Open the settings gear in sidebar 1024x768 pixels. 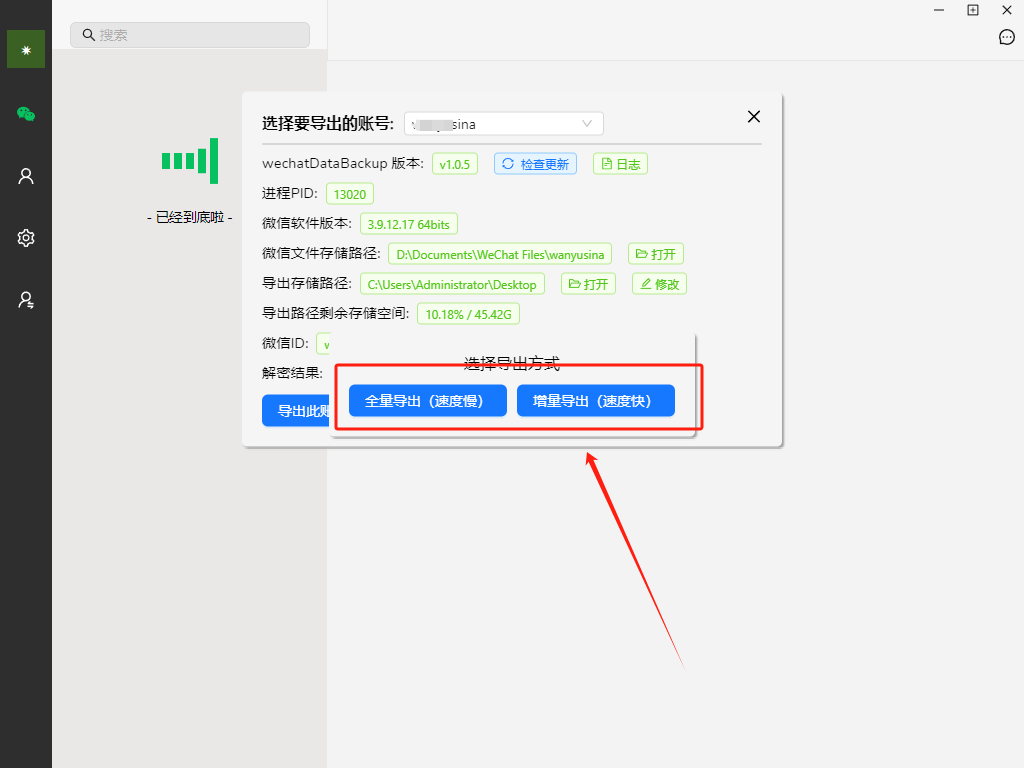[x=25, y=238]
